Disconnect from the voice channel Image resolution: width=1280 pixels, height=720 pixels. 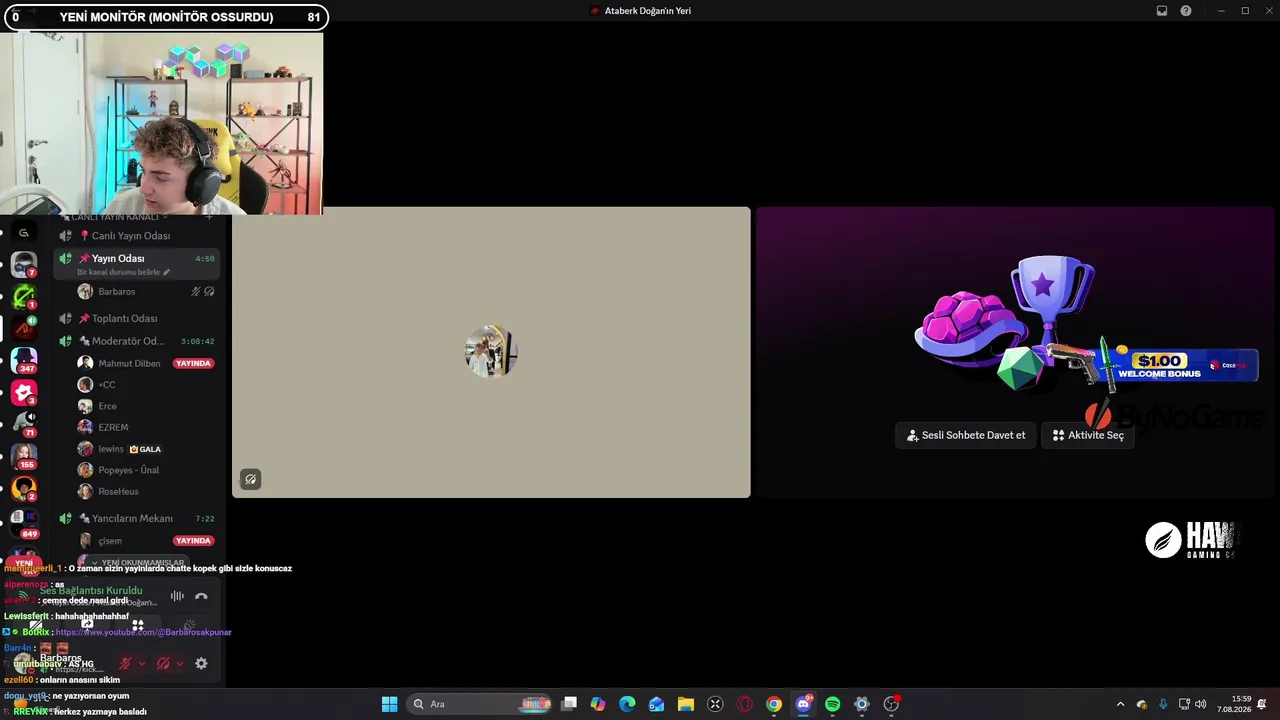[x=201, y=596]
